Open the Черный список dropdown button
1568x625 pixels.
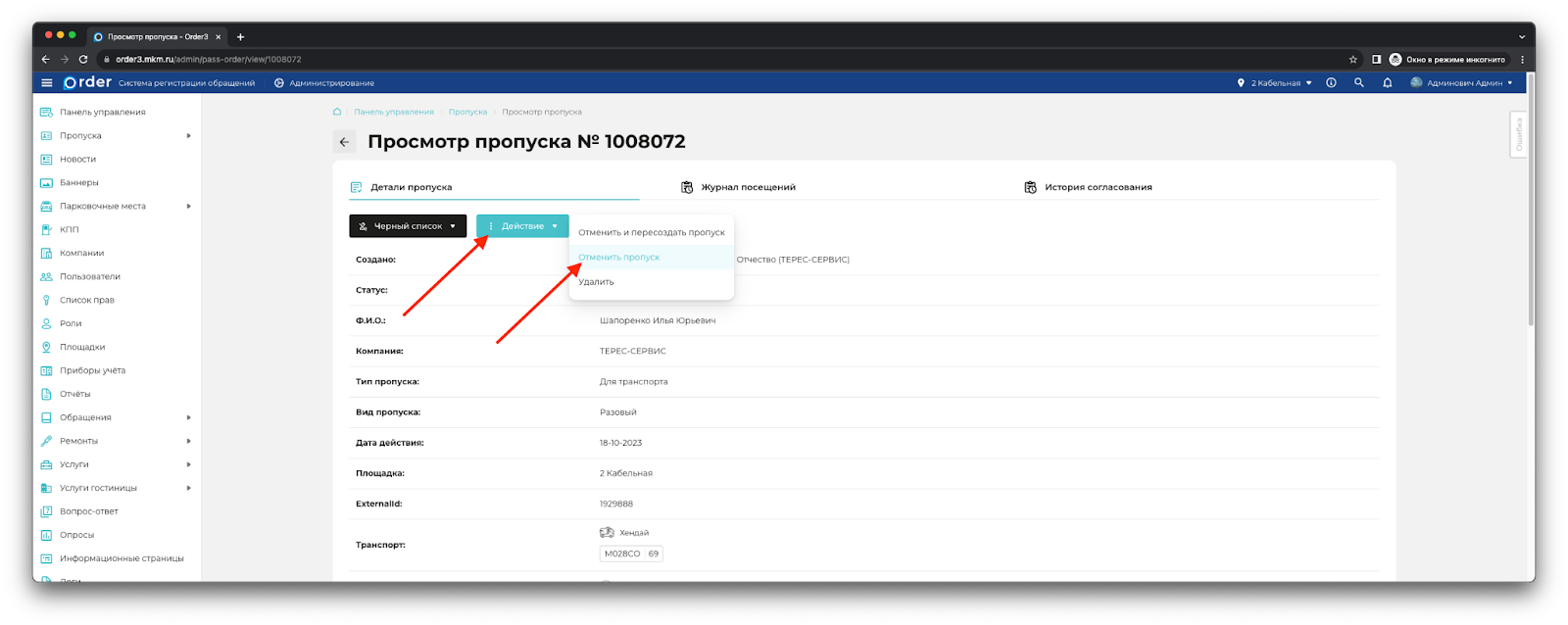click(407, 226)
